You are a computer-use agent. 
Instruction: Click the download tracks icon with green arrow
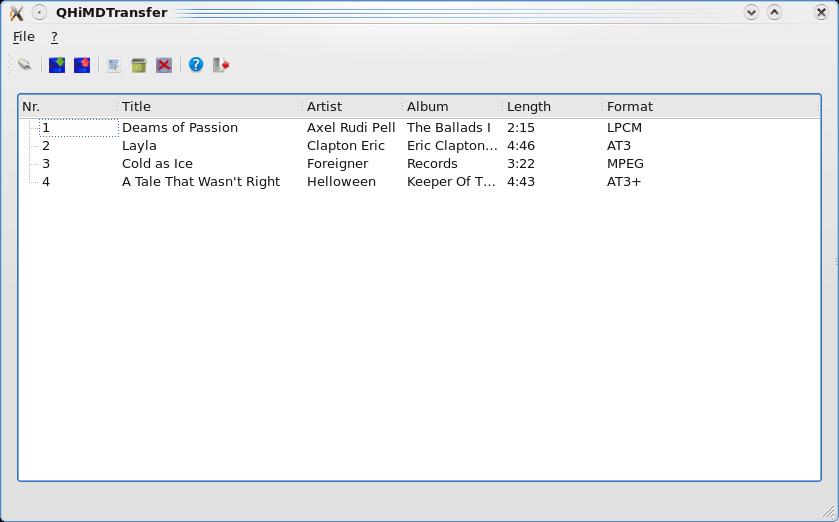pos(57,65)
